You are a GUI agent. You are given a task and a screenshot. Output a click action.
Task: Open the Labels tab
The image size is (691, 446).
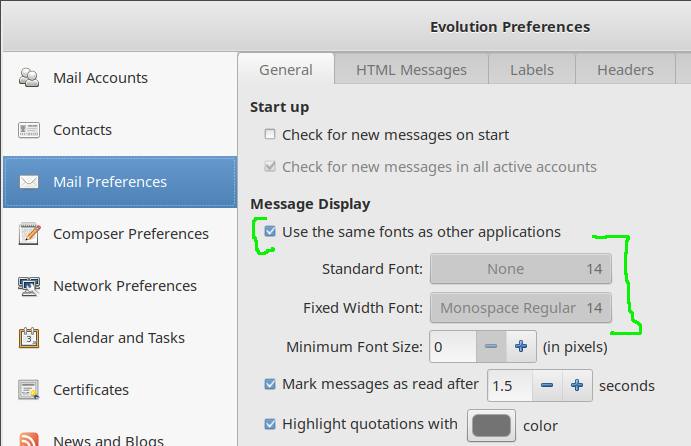531,70
